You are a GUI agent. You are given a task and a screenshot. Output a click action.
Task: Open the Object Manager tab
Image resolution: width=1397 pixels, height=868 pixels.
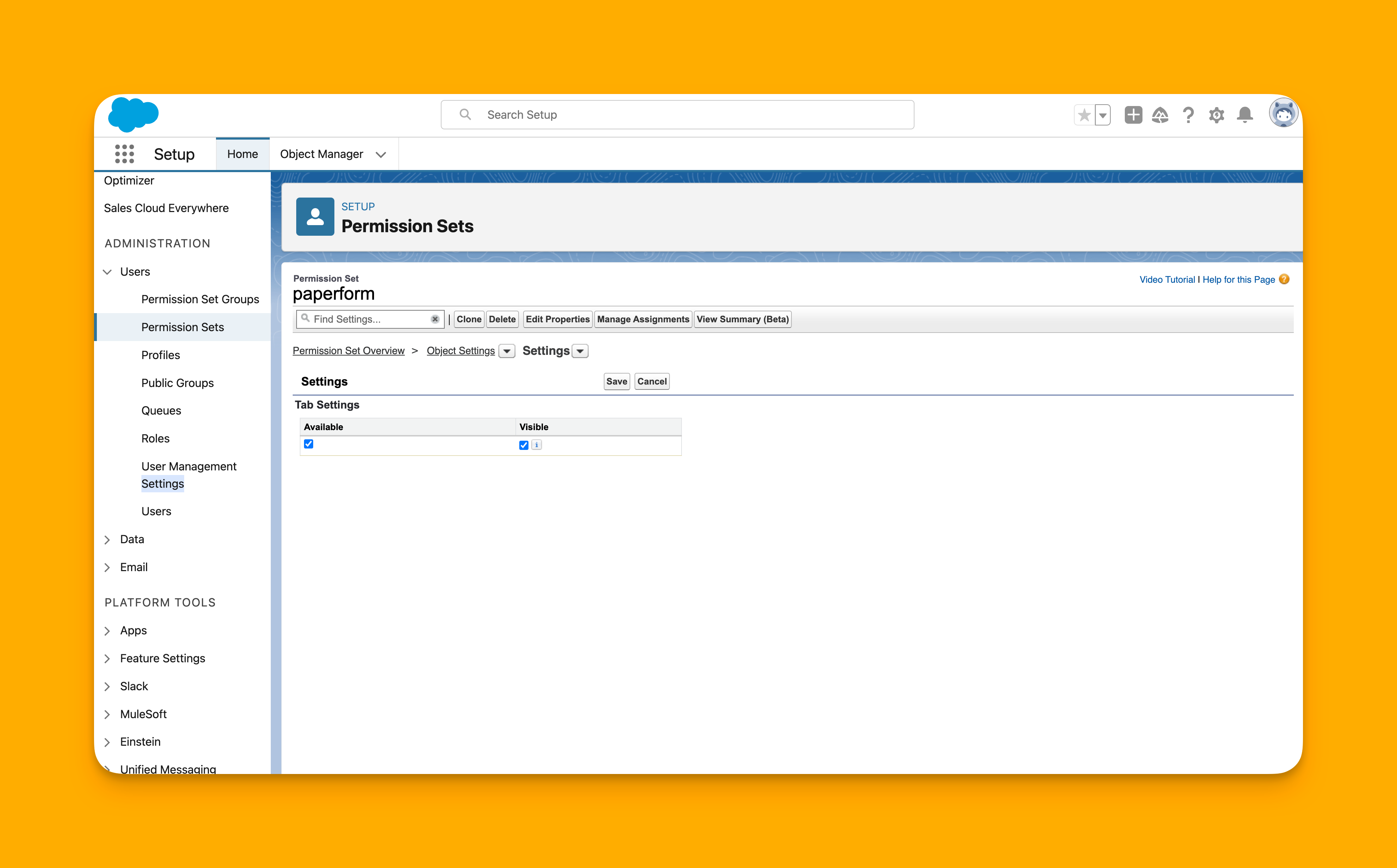[321, 154]
